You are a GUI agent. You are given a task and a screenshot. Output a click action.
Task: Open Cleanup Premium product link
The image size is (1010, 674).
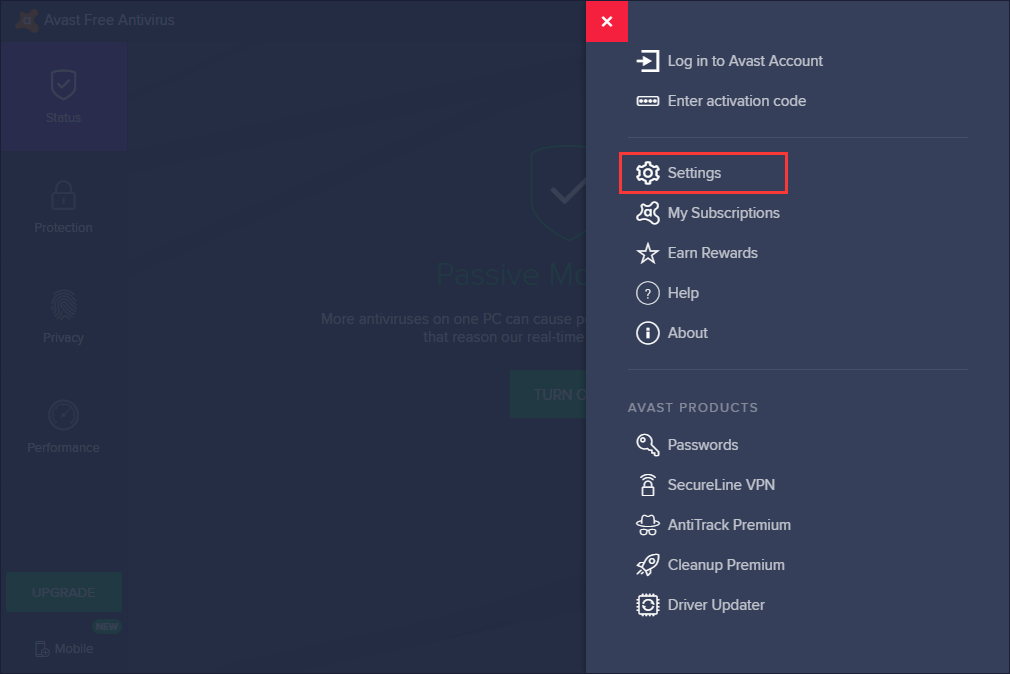pyautogui.click(x=726, y=565)
